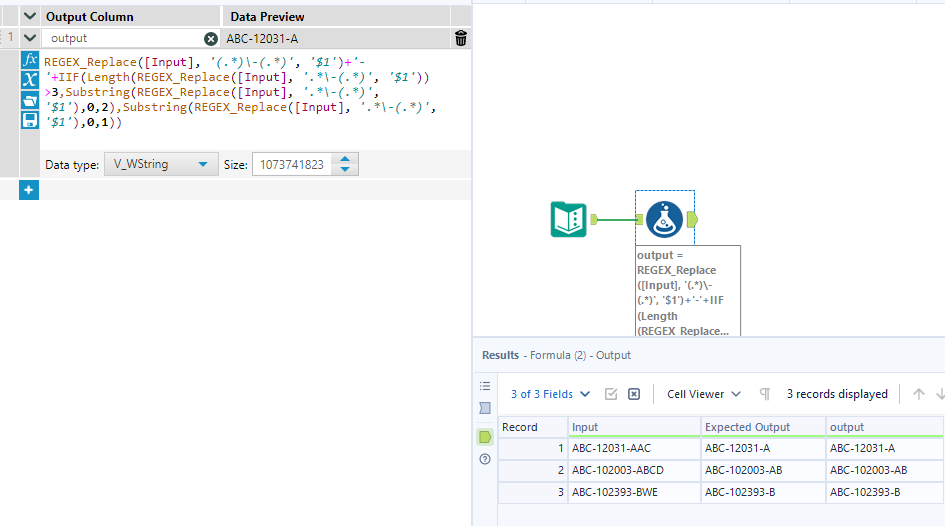Viewport: 945px width, 526px height.
Task: Click the Formula tool annotation text box
Action: pos(688,292)
